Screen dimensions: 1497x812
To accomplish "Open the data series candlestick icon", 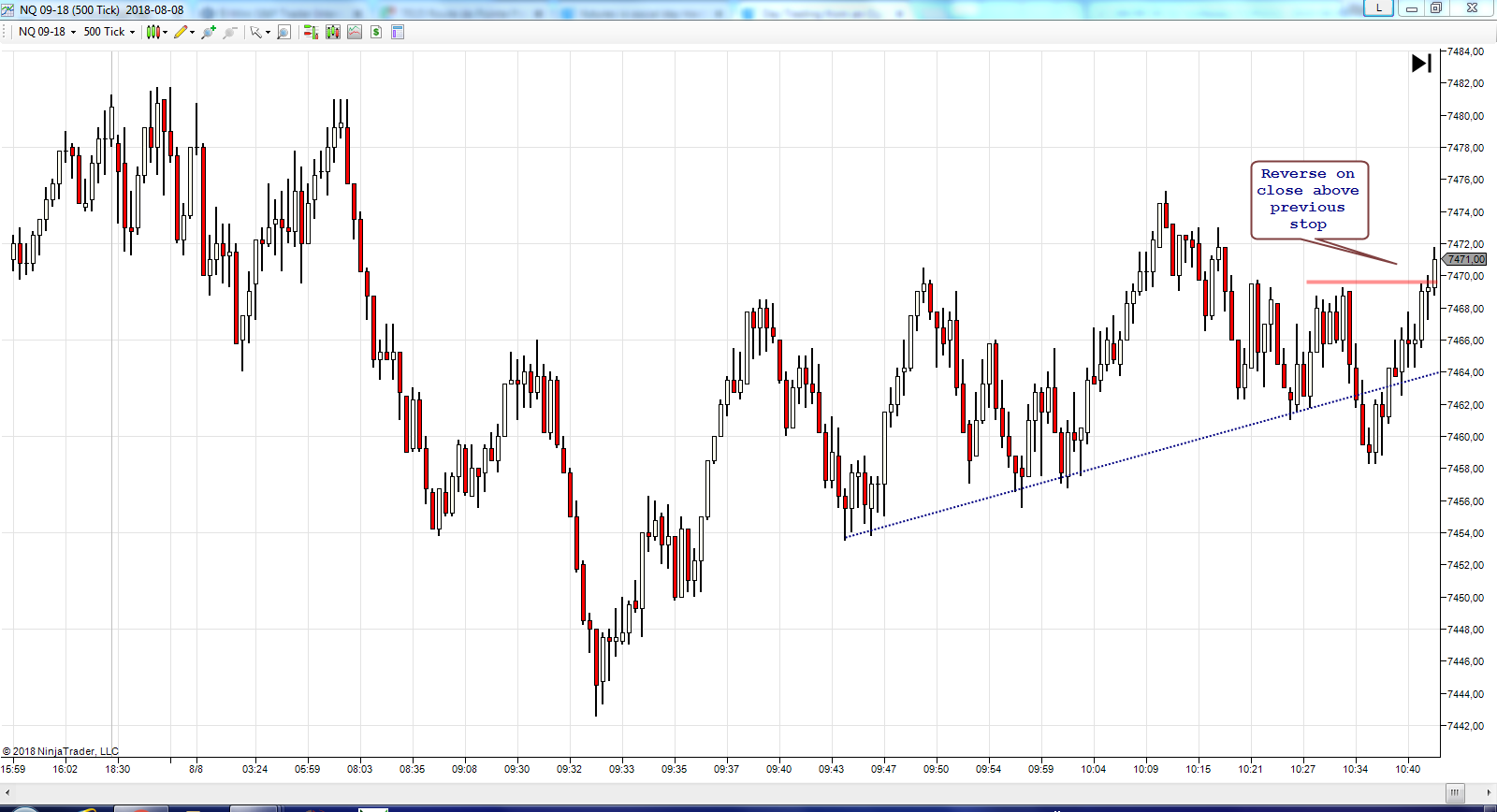I will (x=333, y=32).
